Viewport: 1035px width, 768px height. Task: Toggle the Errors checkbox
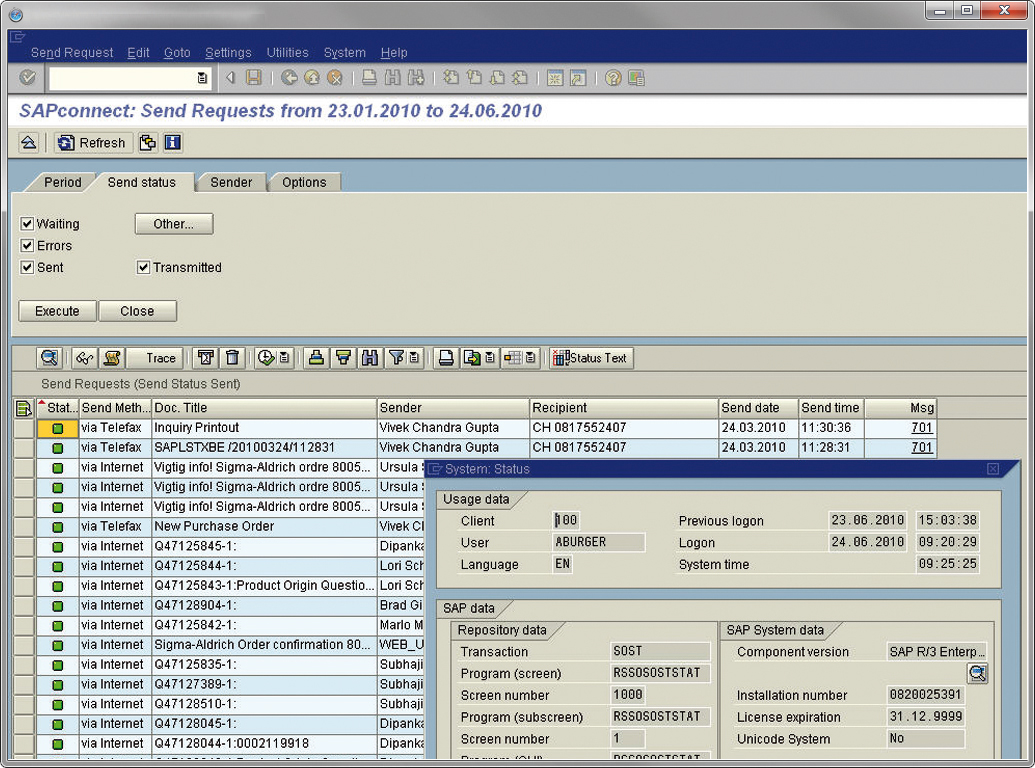pyautogui.click(x=27, y=246)
